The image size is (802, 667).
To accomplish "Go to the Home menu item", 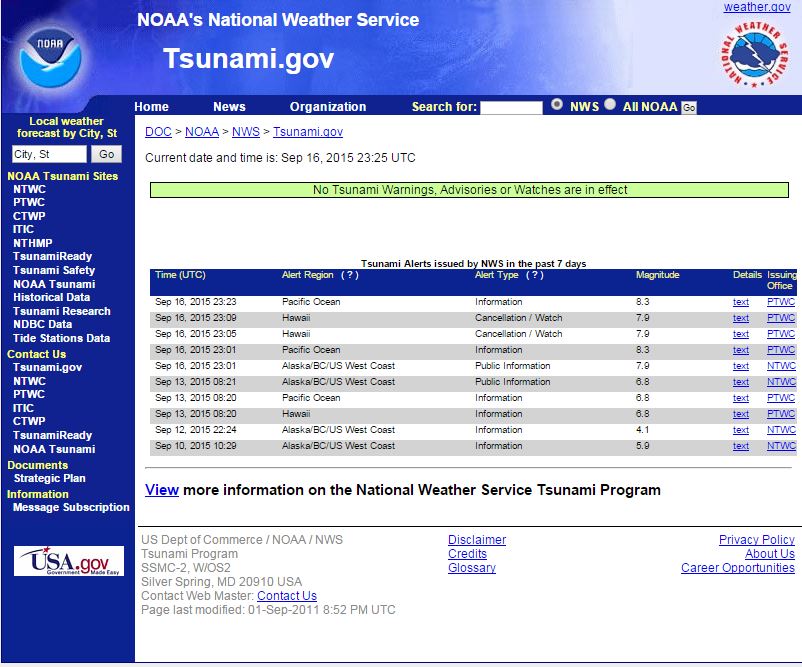I will tap(152, 107).
